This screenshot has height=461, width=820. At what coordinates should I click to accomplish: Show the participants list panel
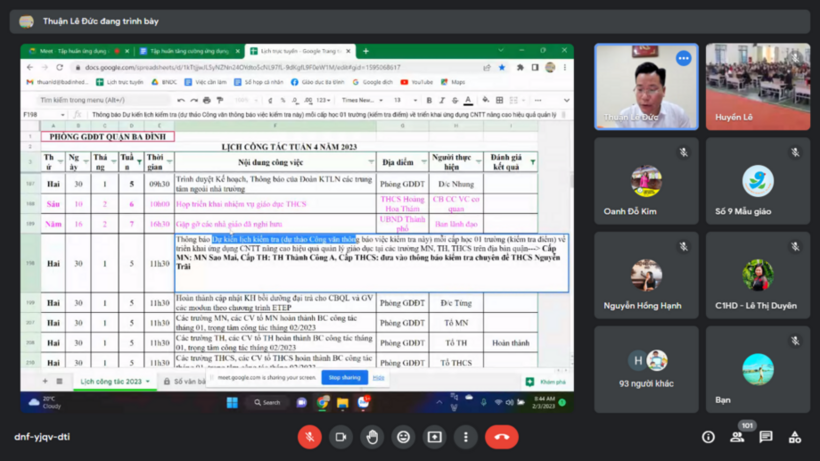pyautogui.click(x=737, y=437)
